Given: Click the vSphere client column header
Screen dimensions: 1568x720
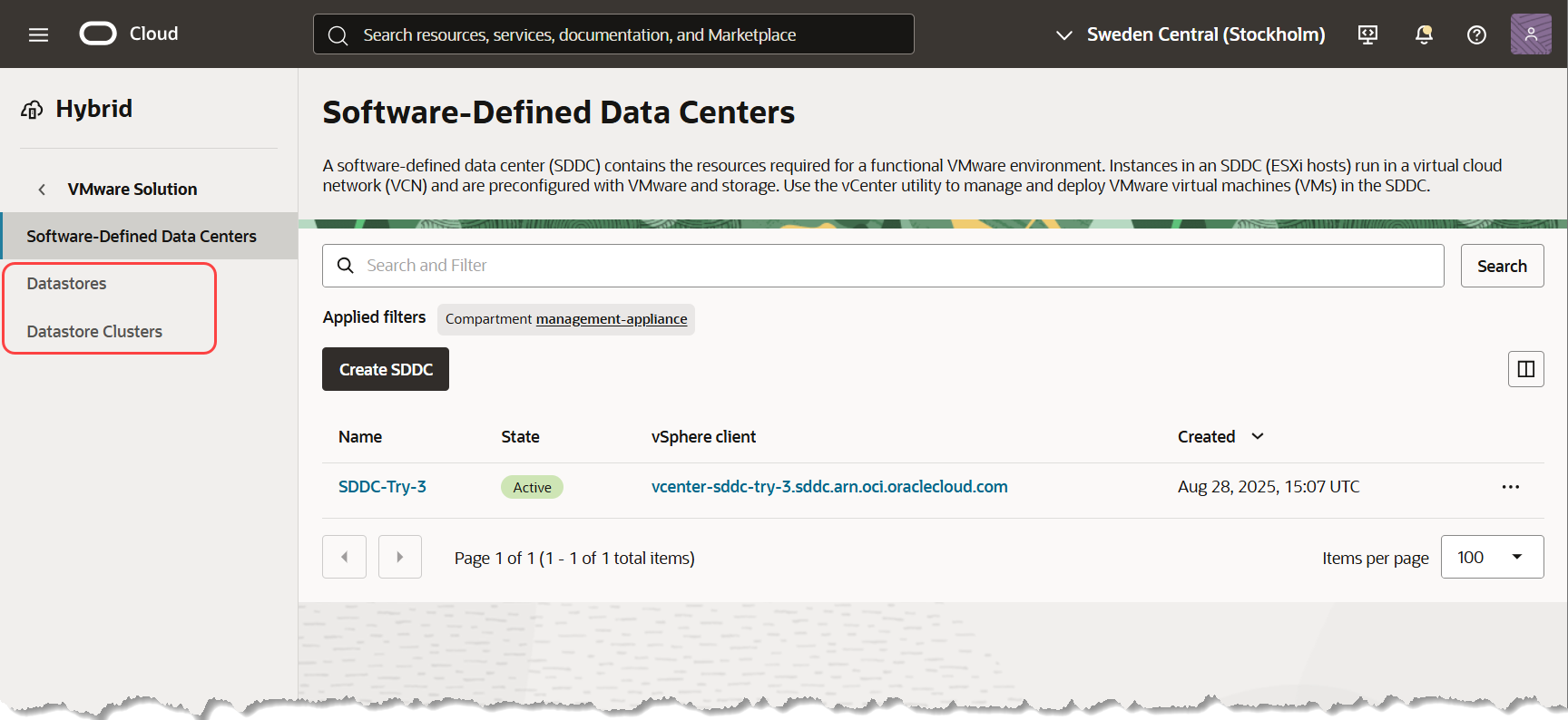Looking at the screenshot, I should (703, 437).
